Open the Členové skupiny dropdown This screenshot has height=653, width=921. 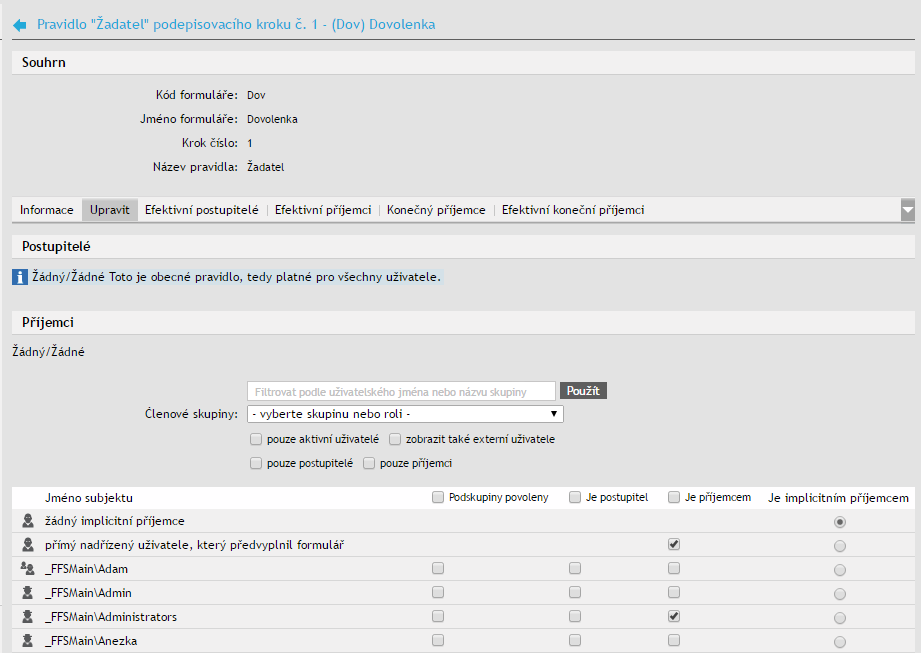(405, 414)
